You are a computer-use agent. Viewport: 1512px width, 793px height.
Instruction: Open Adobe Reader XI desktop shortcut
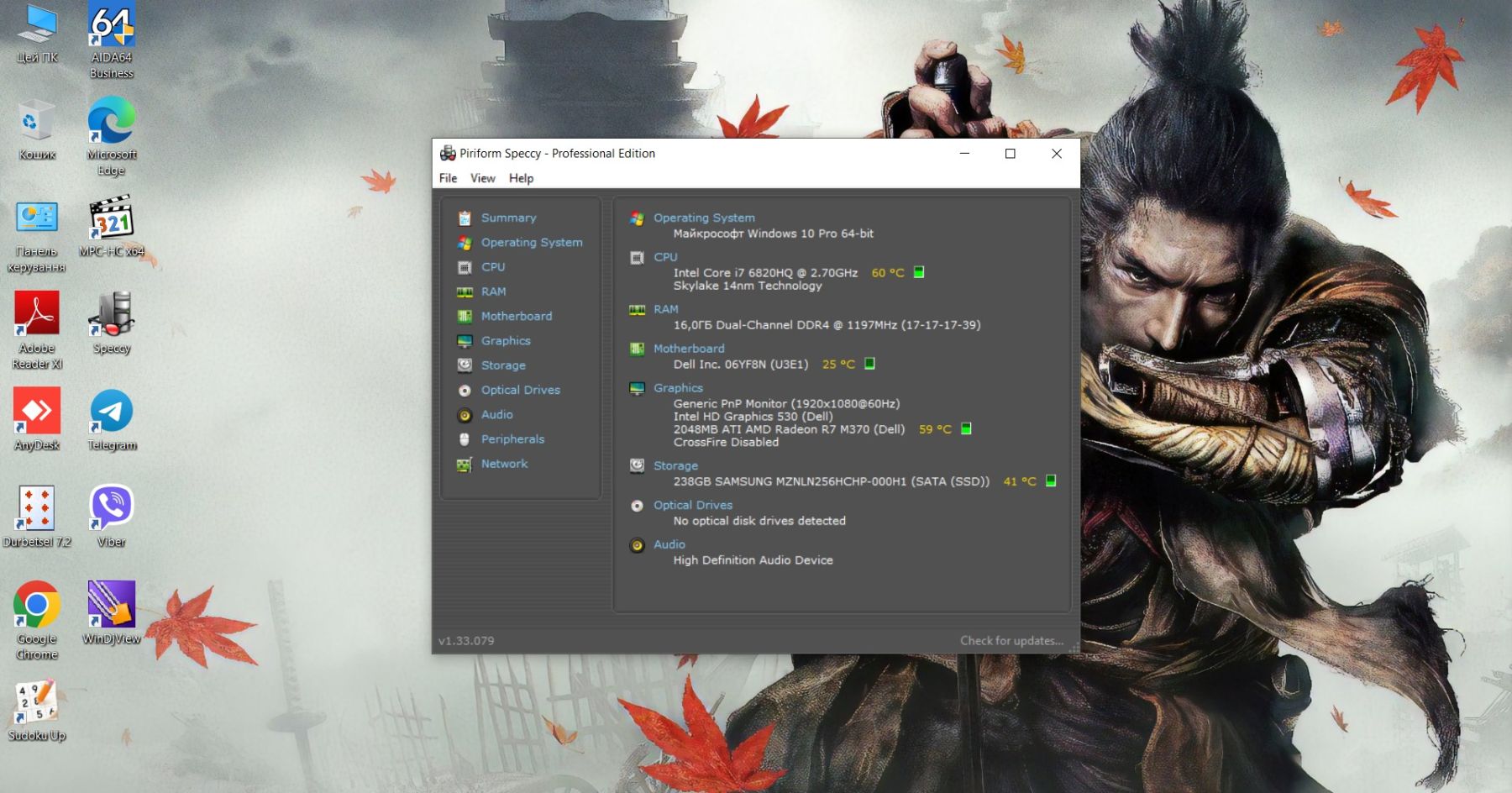(37, 331)
